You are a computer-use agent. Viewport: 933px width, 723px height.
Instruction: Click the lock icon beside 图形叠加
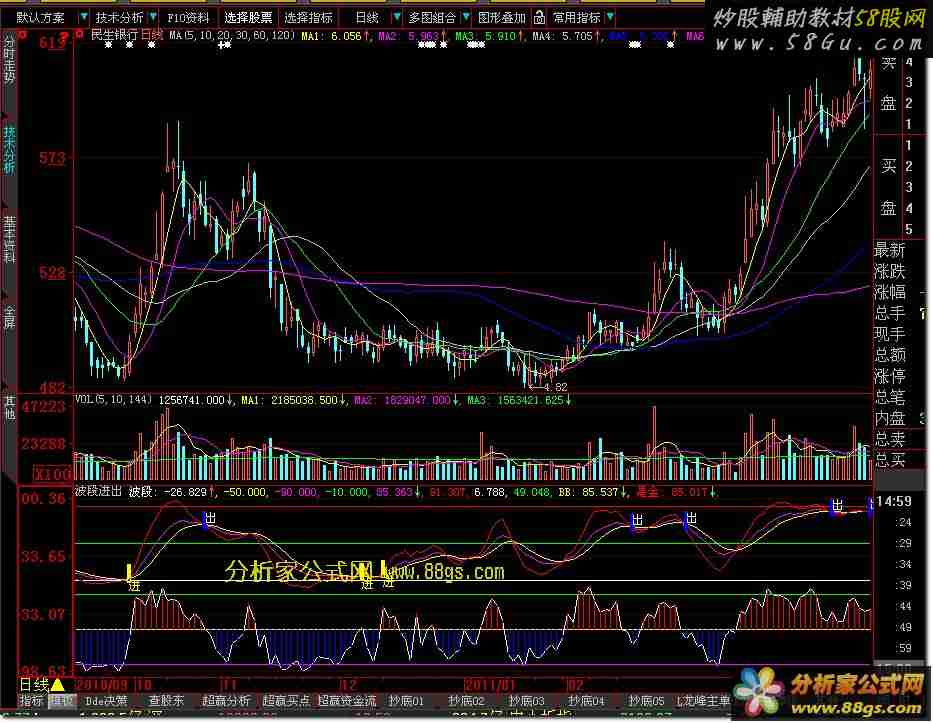point(538,18)
